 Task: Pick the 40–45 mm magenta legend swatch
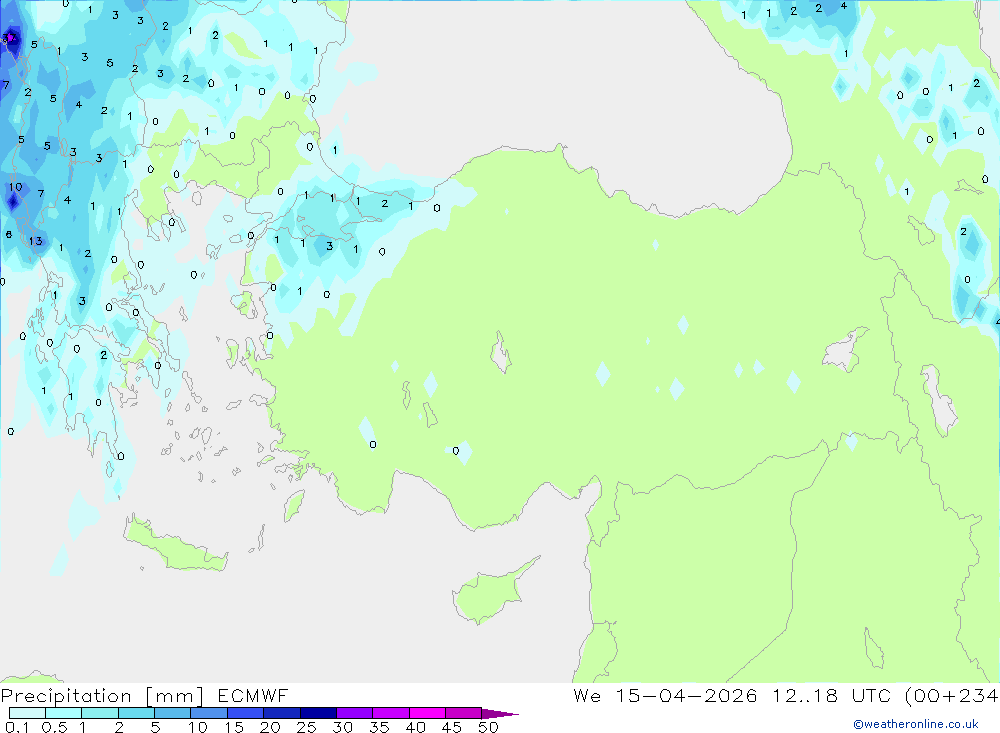coord(427,713)
